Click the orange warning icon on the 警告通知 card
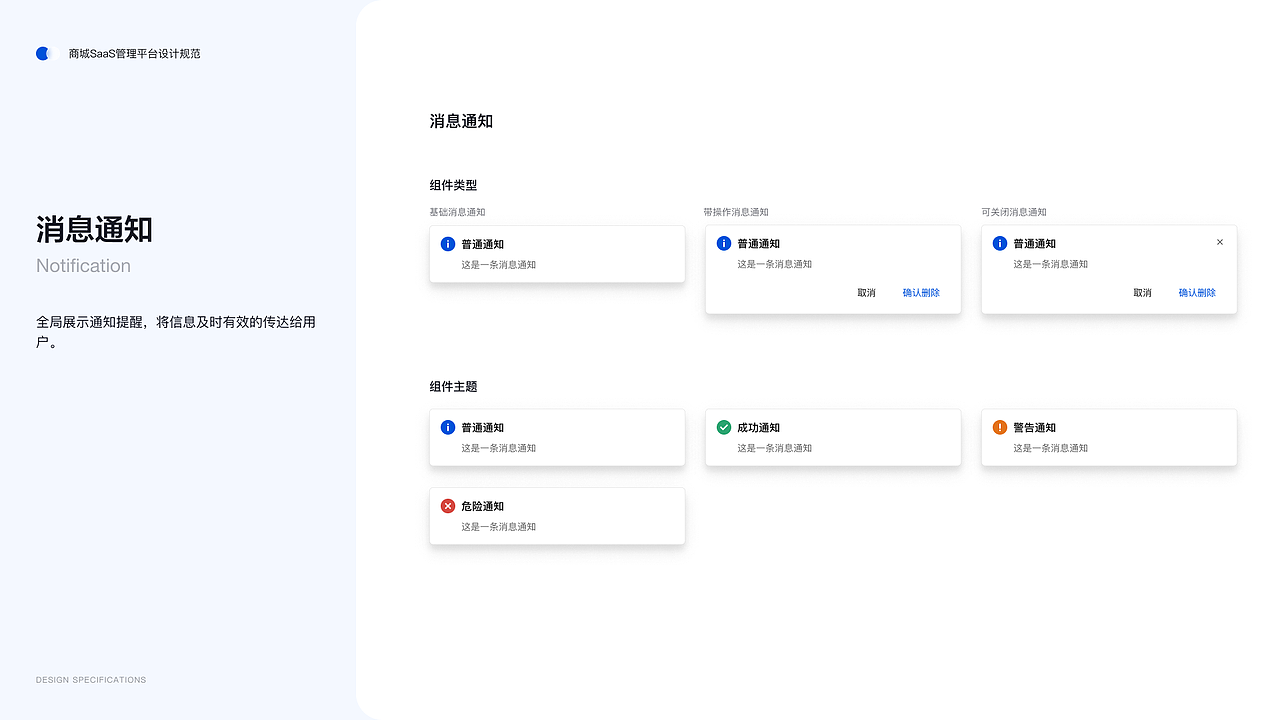The image size is (1280, 720). 999,427
